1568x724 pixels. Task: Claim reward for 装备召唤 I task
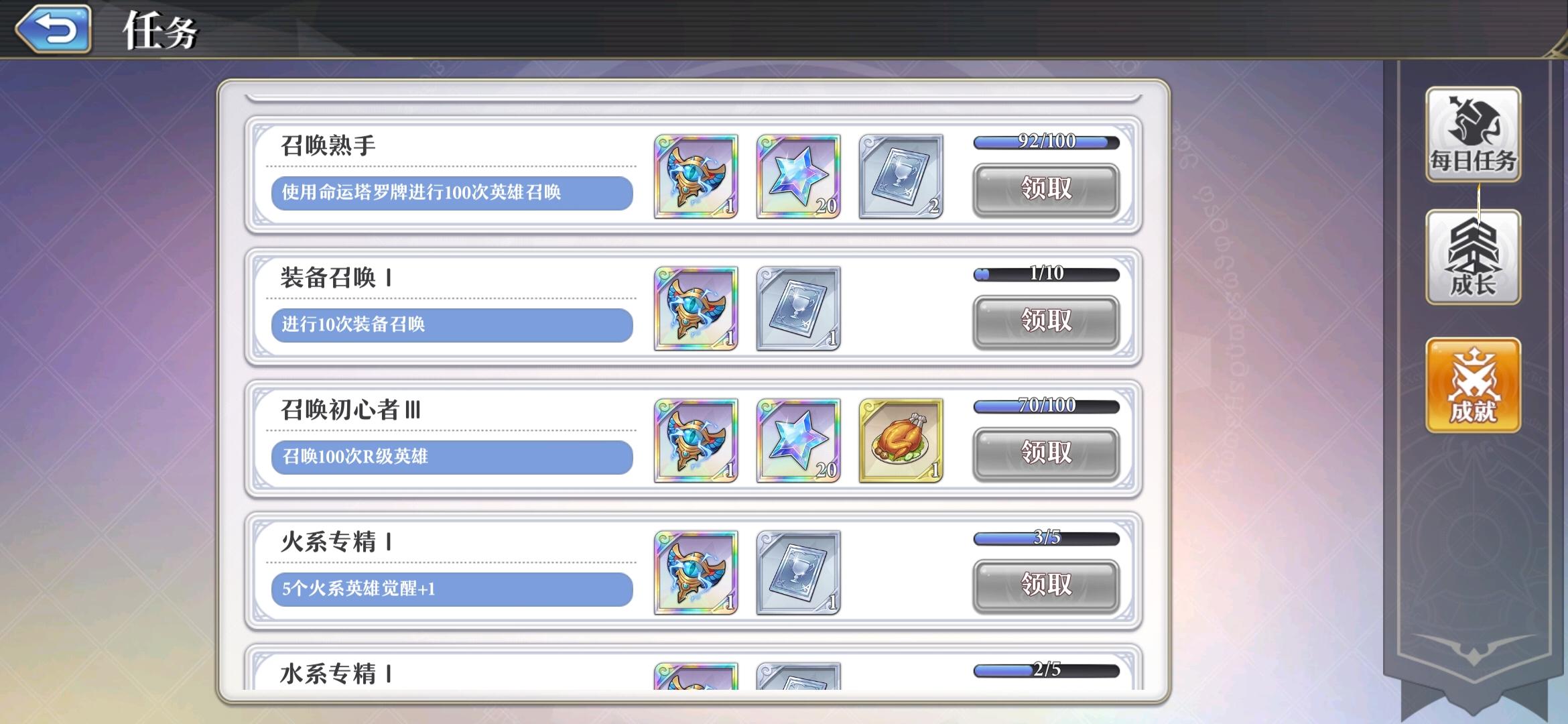pos(1046,322)
